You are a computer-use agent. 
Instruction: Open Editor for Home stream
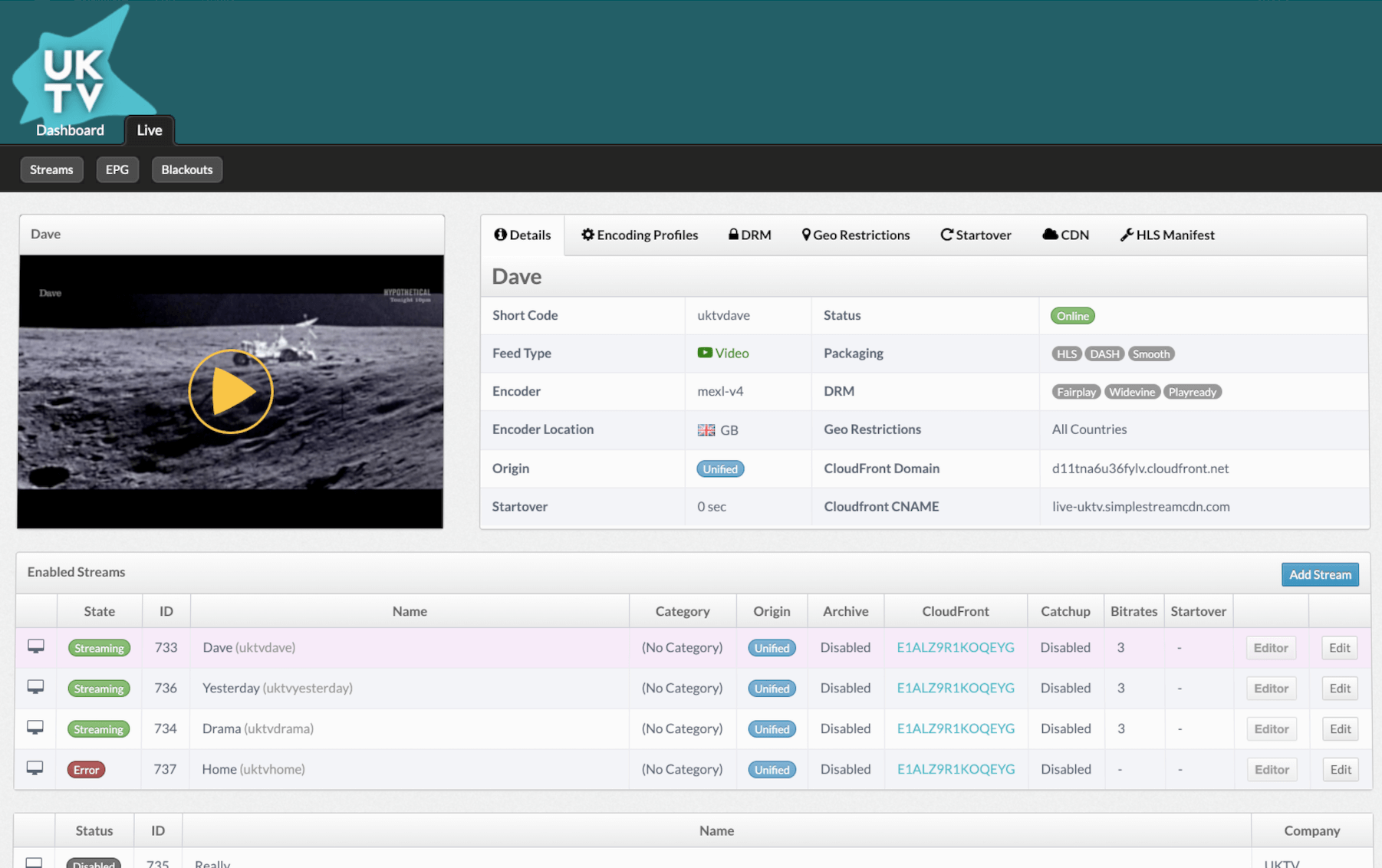[x=1272, y=770]
